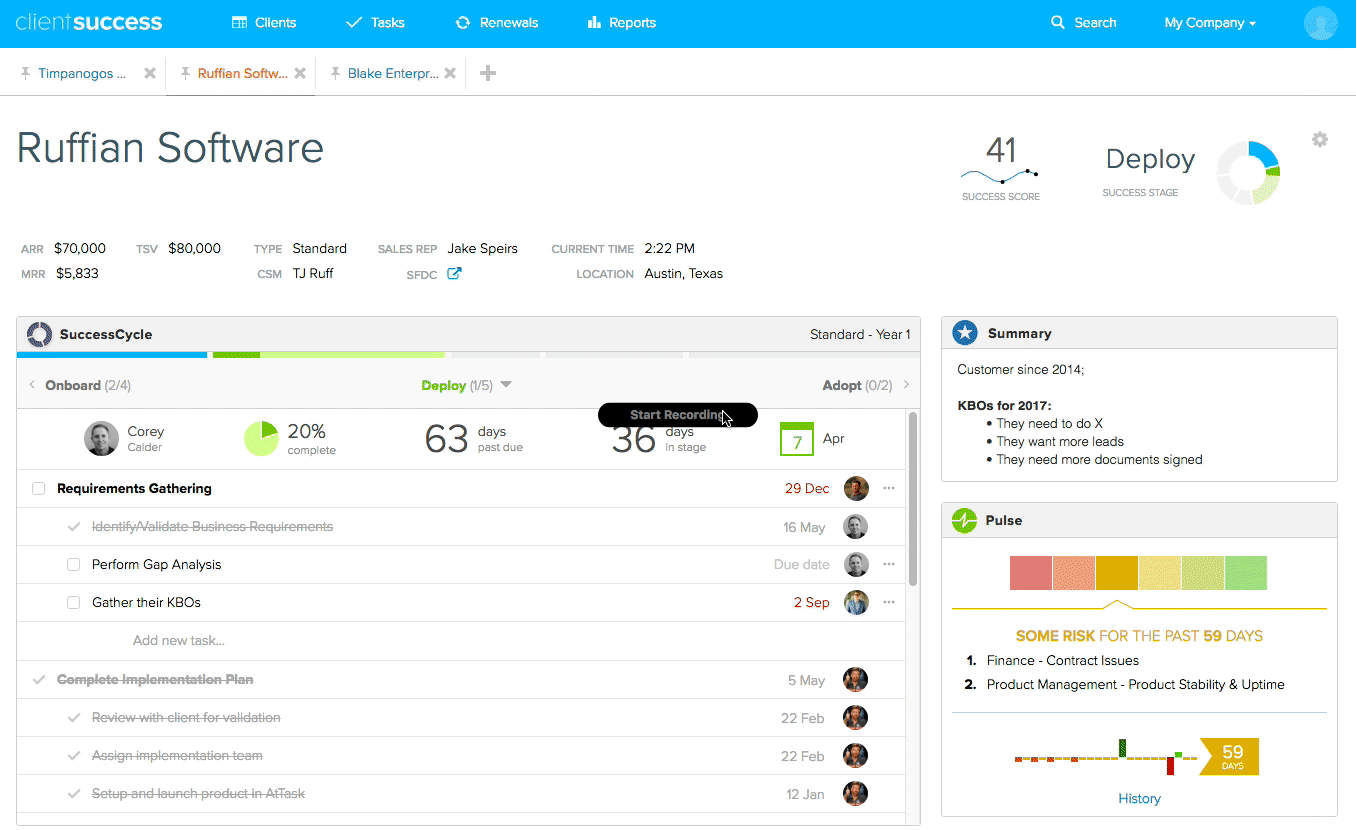1356x830 pixels.
Task: Open the settings gear icon
Action: [1320, 140]
